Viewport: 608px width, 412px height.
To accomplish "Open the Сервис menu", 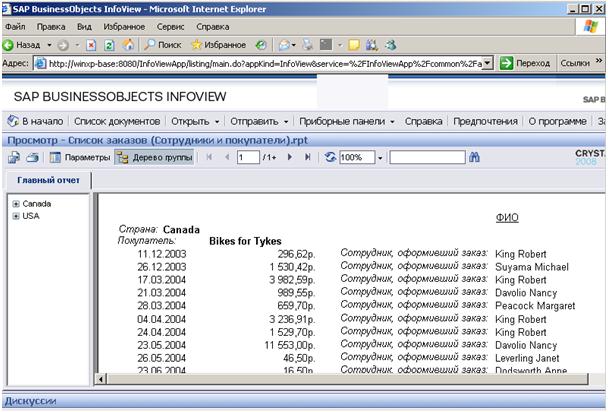I will [170, 27].
